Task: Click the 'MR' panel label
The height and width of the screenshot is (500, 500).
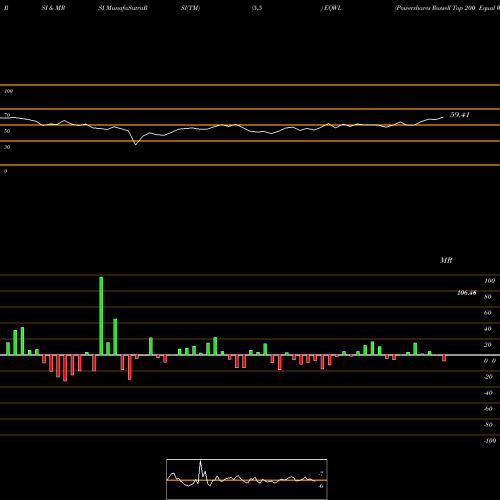Action: (x=446, y=260)
